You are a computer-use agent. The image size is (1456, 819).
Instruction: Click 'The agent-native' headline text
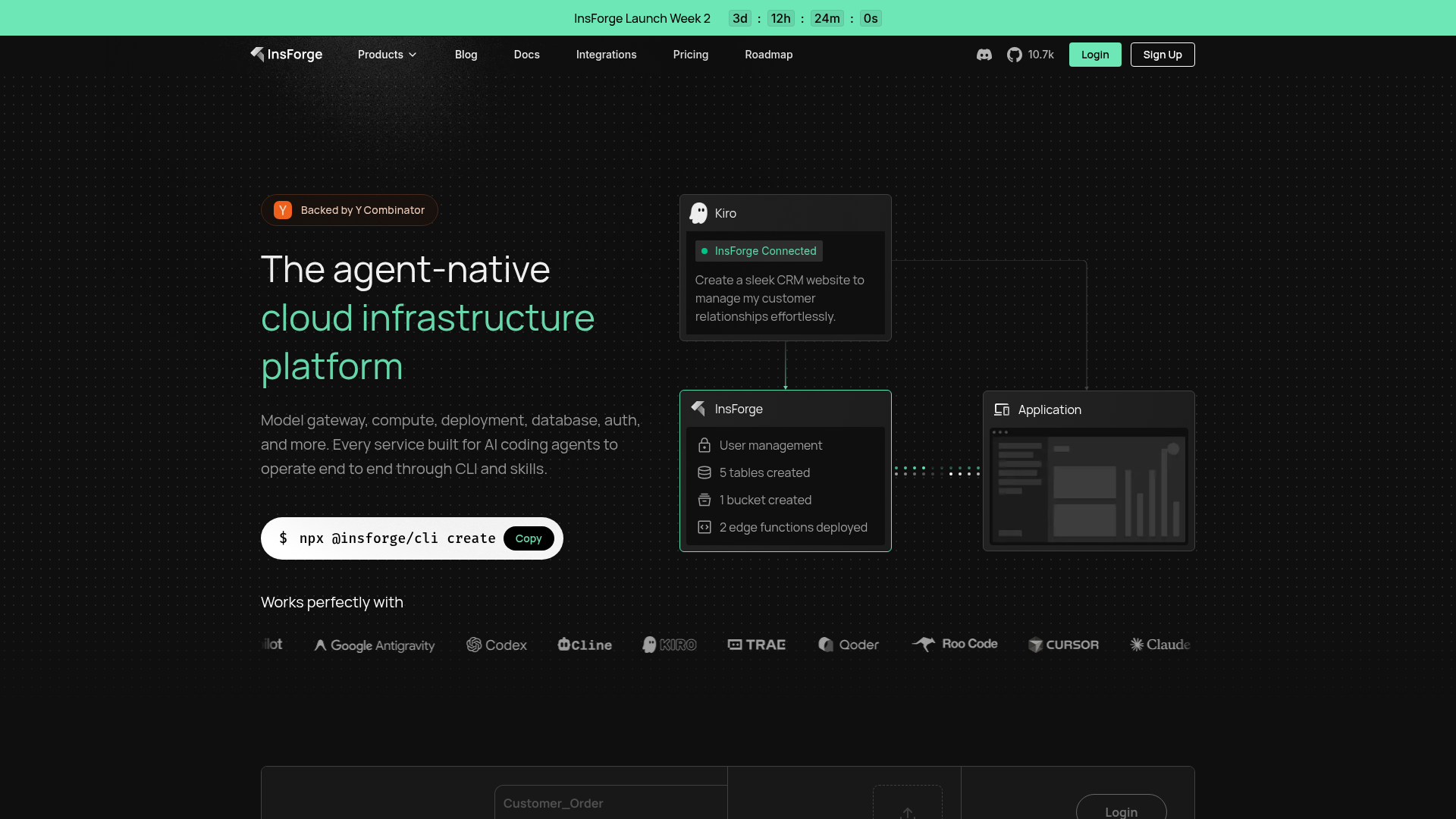(x=406, y=269)
